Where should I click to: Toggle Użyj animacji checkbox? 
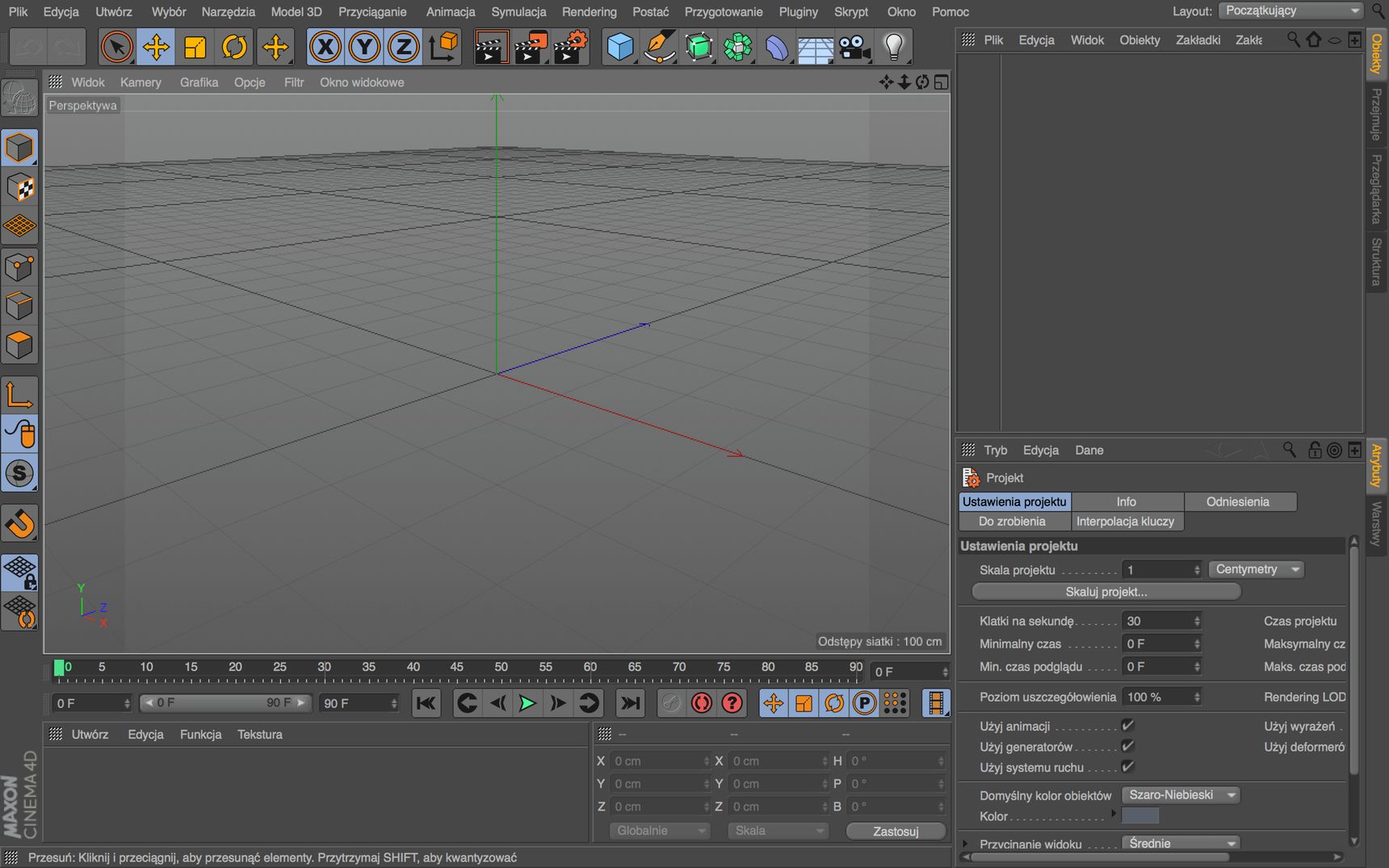(x=1128, y=725)
